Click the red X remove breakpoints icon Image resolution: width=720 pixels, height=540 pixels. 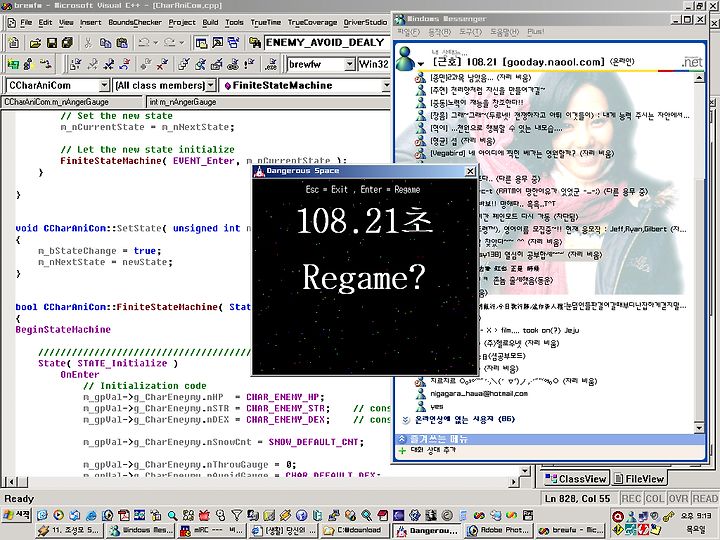coord(162,64)
